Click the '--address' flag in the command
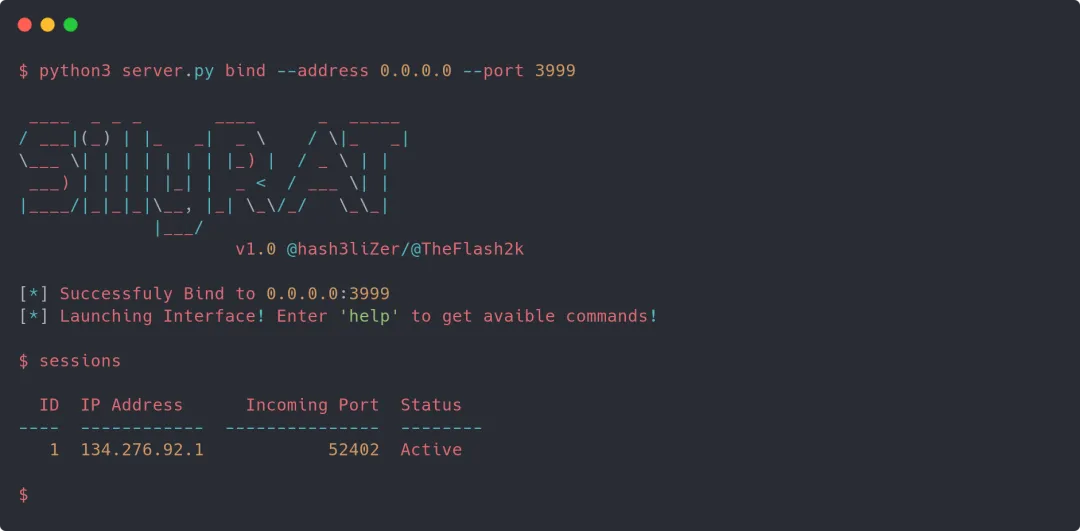This screenshot has height=531, width=1080. [x=322, y=71]
